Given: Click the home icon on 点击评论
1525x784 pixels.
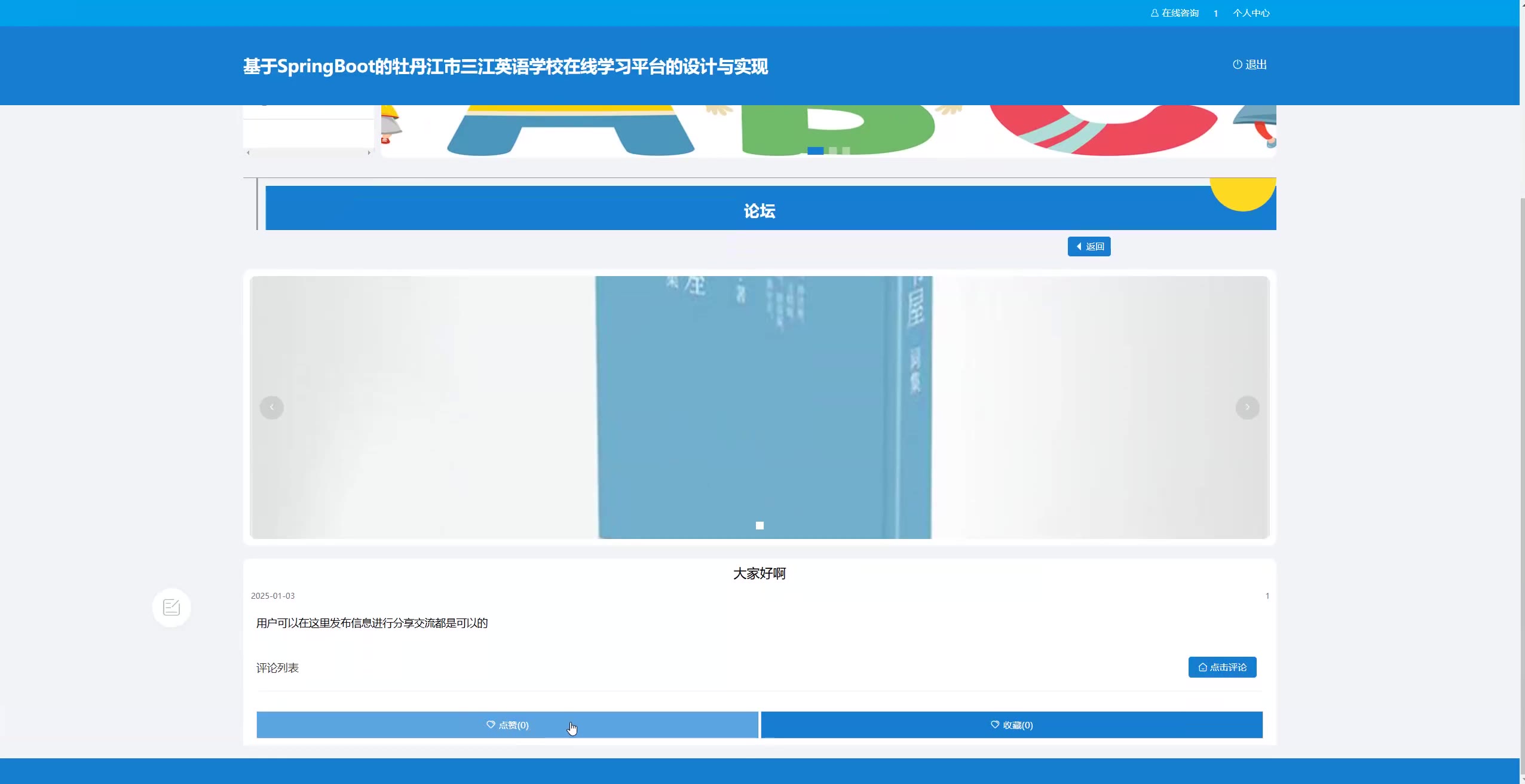Looking at the screenshot, I should coord(1202,667).
